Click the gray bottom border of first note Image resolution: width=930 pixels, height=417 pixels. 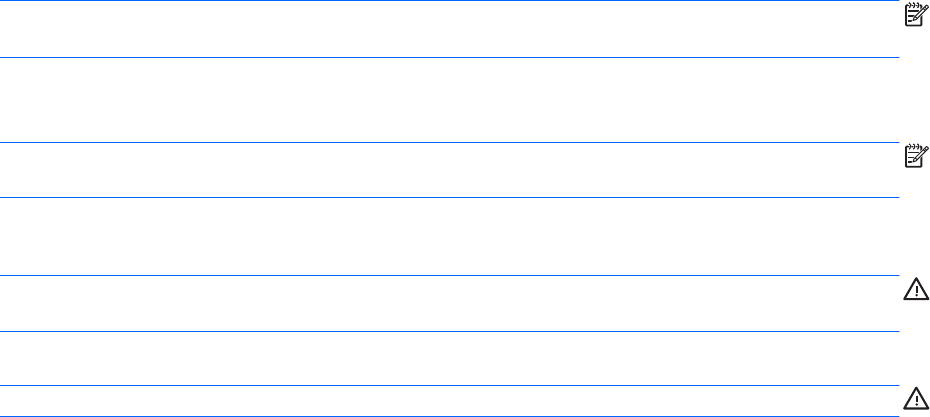[x=448, y=57]
